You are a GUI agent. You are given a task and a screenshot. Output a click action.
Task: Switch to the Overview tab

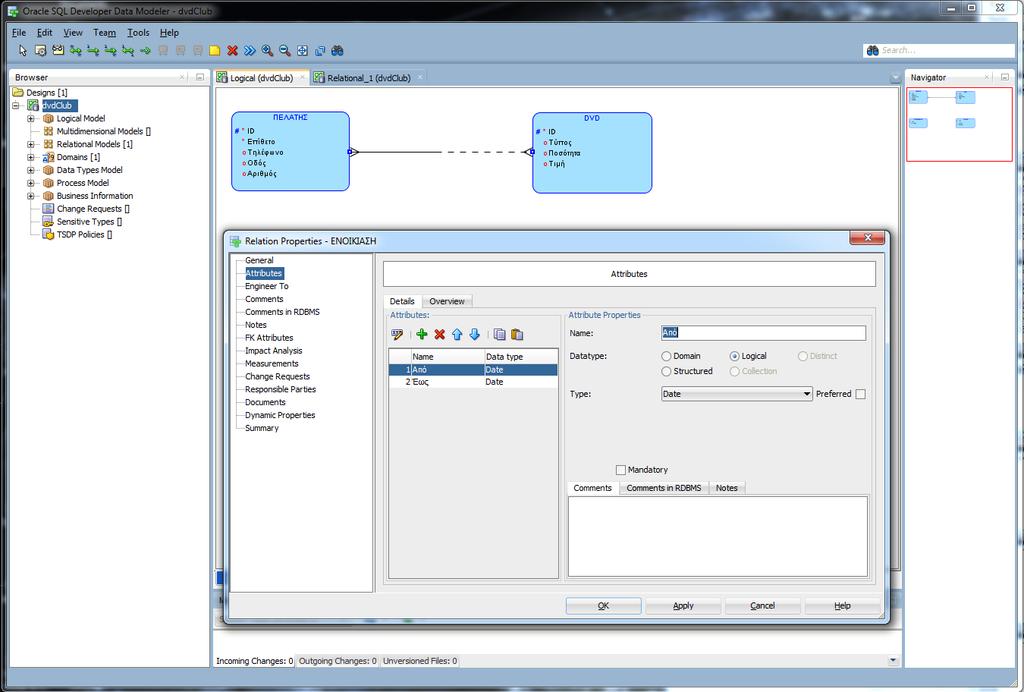coord(447,301)
